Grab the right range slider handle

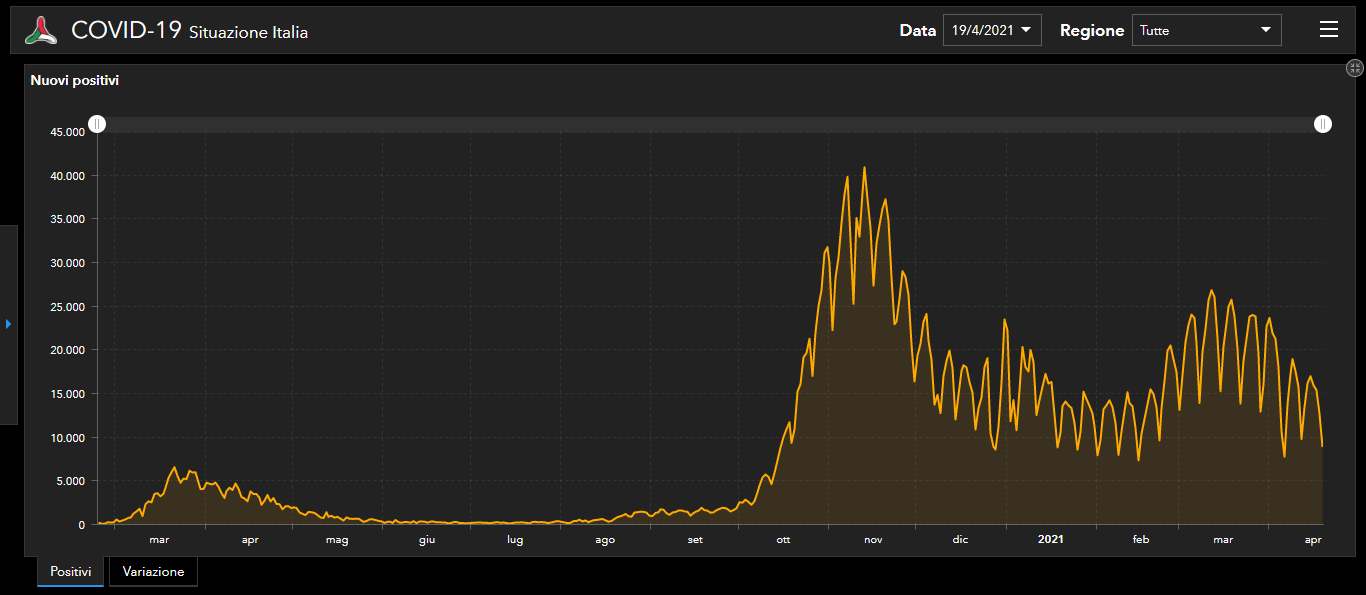pyautogui.click(x=1322, y=124)
